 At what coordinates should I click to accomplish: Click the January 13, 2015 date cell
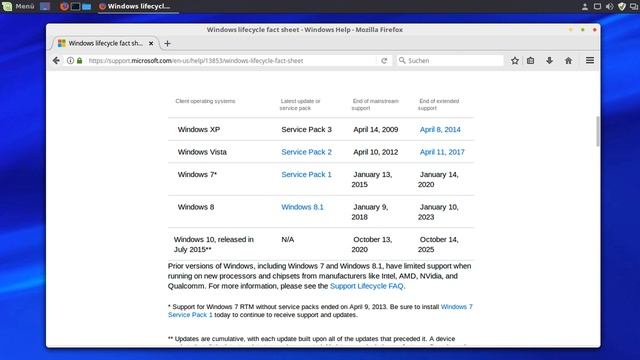[372, 179]
